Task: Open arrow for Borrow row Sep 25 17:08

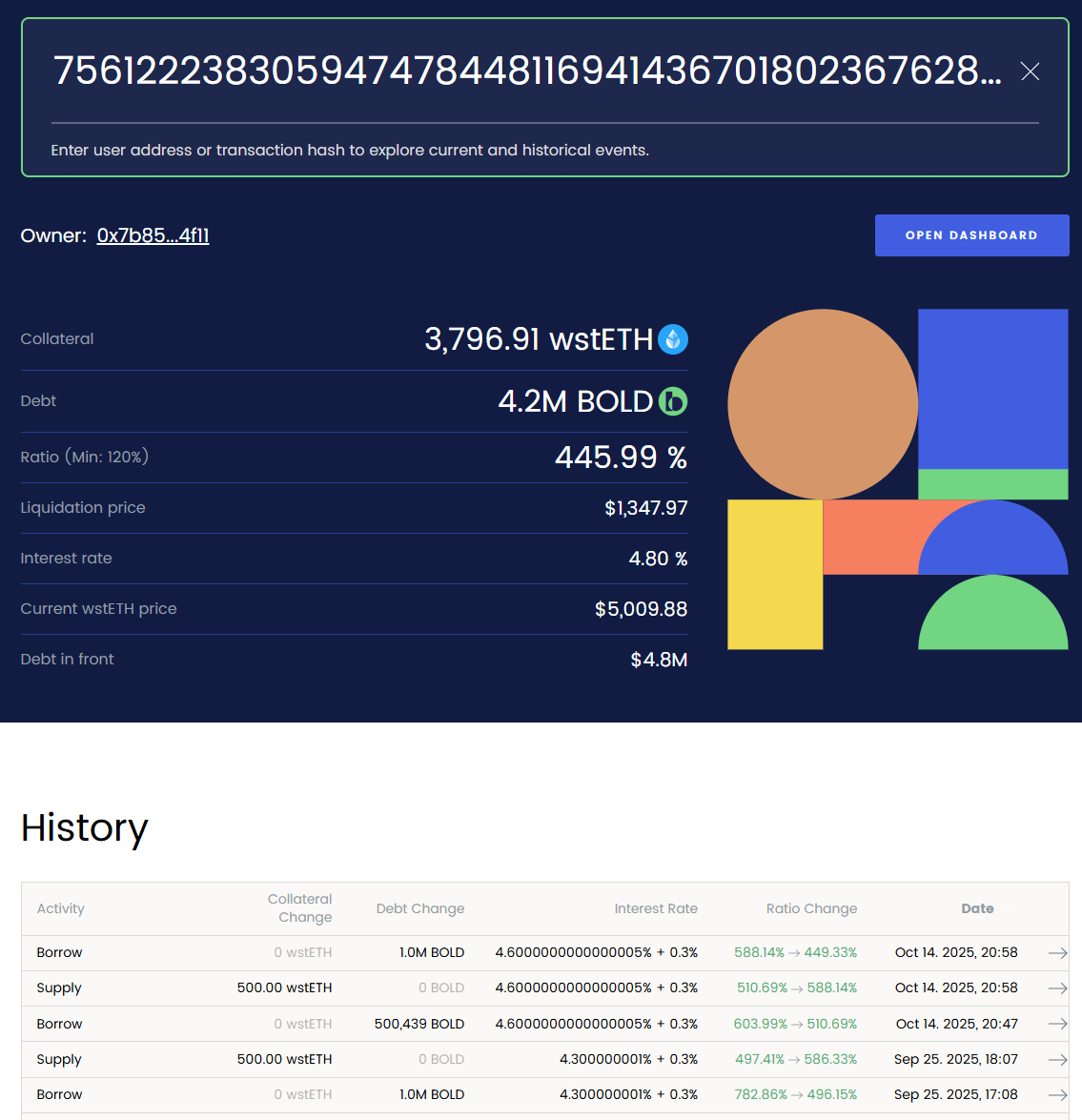Action: [x=1056, y=1095]
